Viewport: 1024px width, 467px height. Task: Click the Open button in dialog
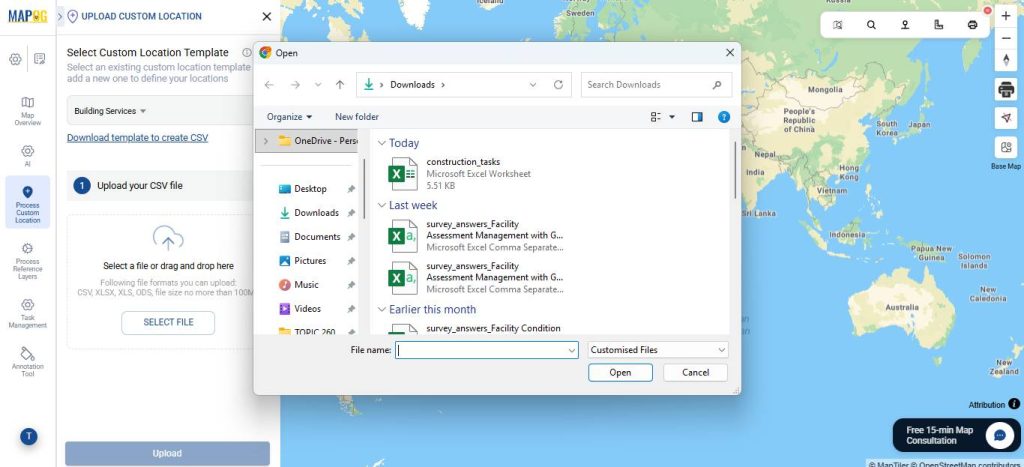coord(620,372)
